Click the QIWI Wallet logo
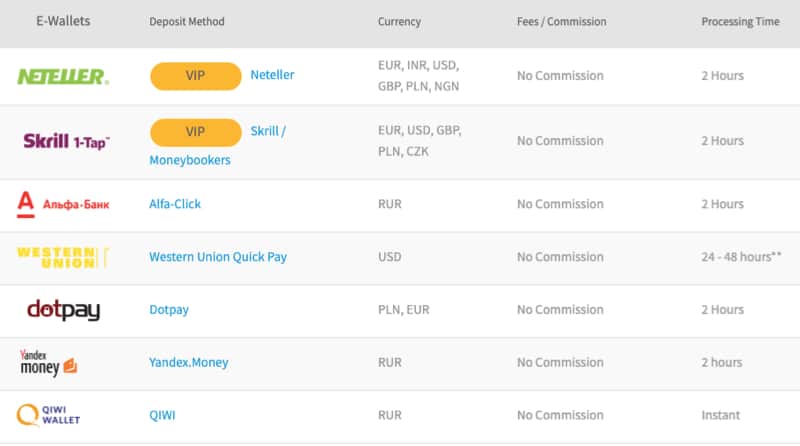Viewport: 800px width, 446px height. tap(48, 415)
